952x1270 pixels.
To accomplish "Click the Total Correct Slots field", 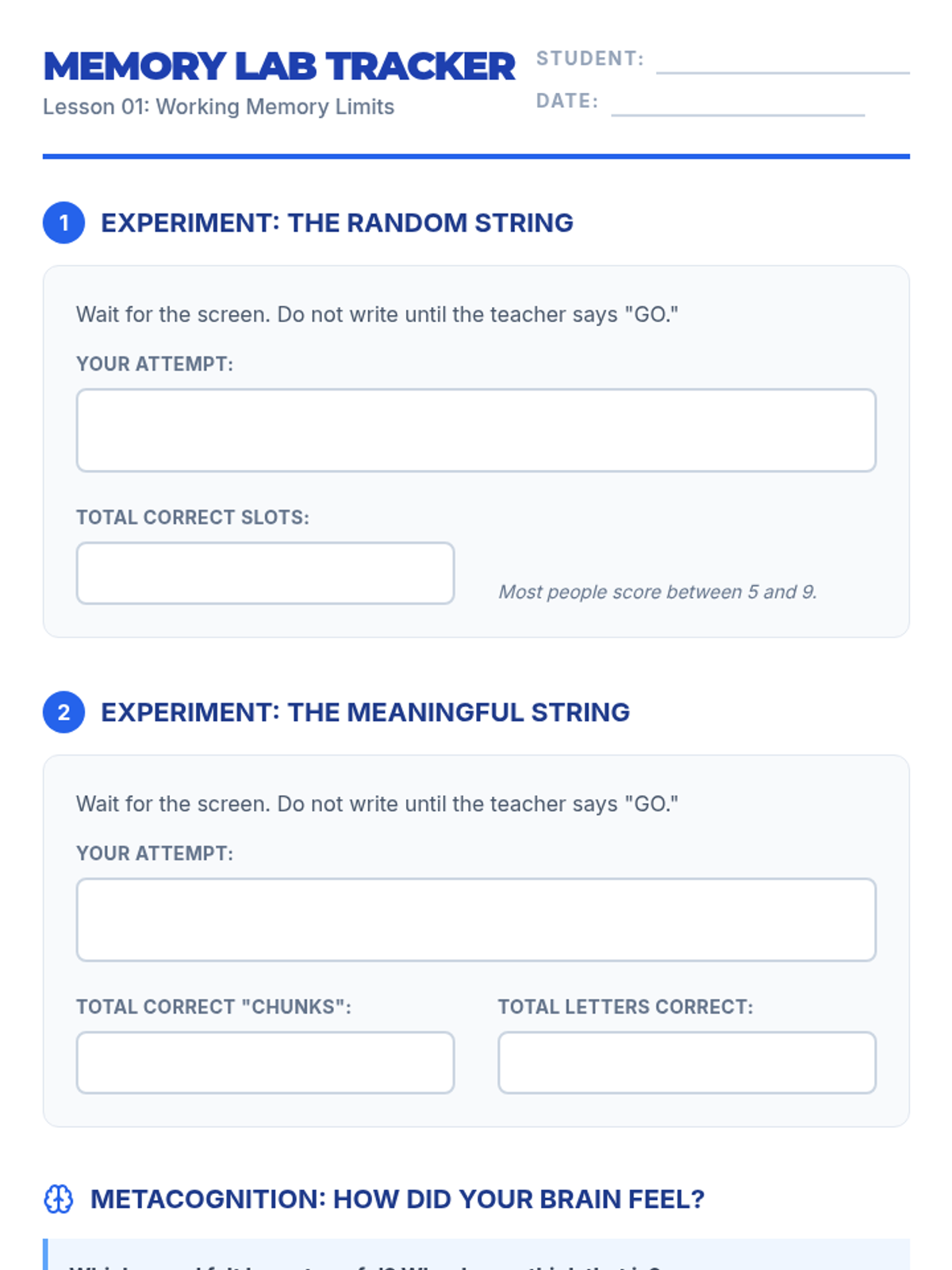I will point(265,573).
